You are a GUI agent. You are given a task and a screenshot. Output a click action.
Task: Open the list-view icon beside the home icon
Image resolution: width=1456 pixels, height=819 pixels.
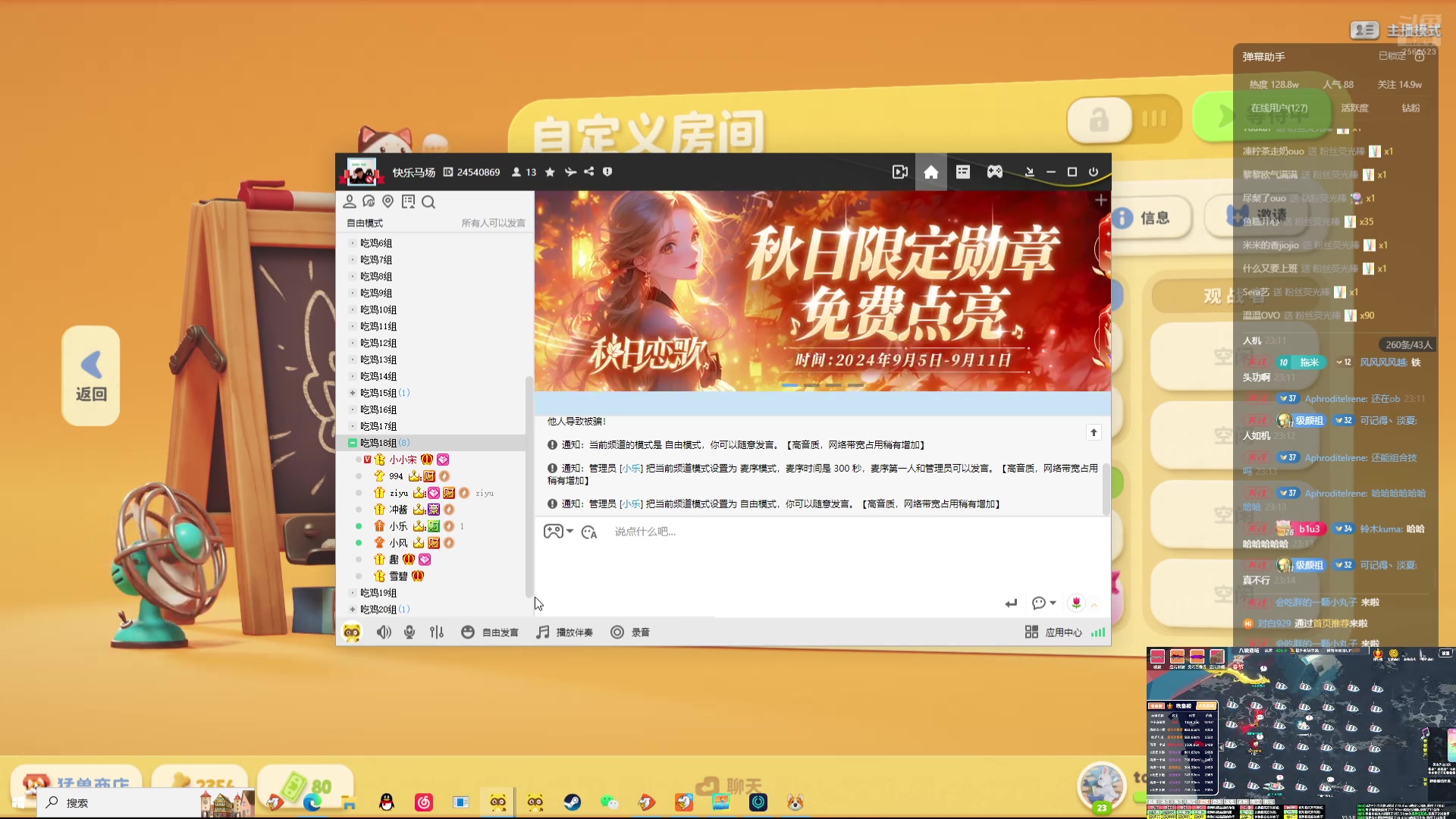pyautogui.click(x=963, y=172)
